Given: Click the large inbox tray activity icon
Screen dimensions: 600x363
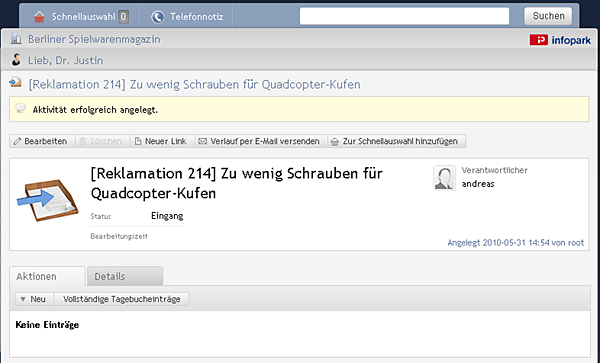Looking at the screenshot, I should click(47, 200).
